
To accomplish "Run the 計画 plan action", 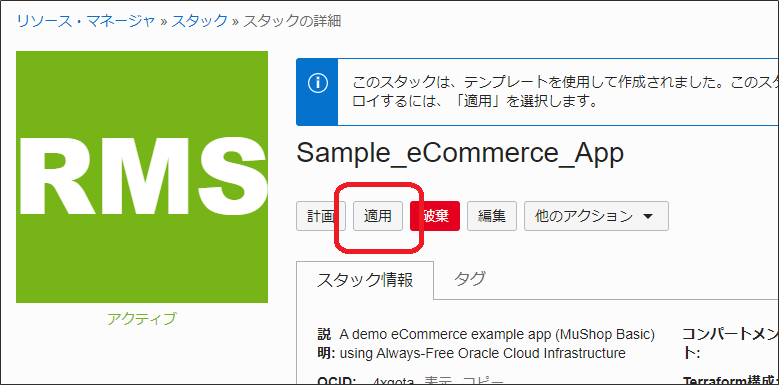I will pos(321,216).
